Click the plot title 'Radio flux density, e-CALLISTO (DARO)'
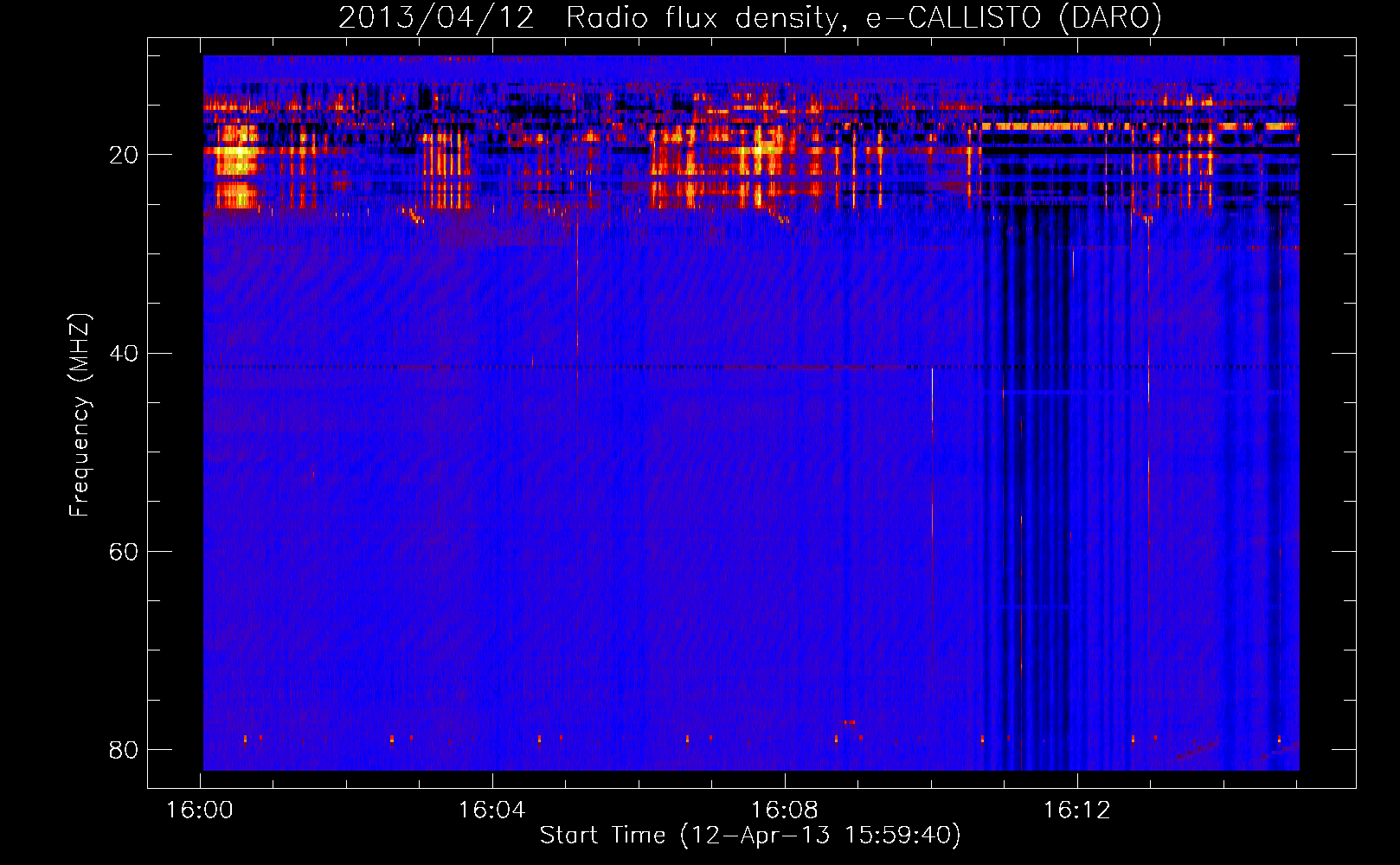 [x=864, y=17]
